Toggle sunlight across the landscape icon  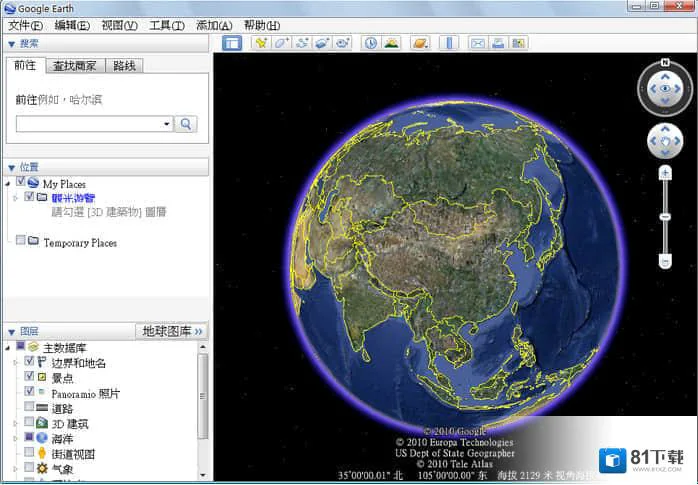[391, 43]
